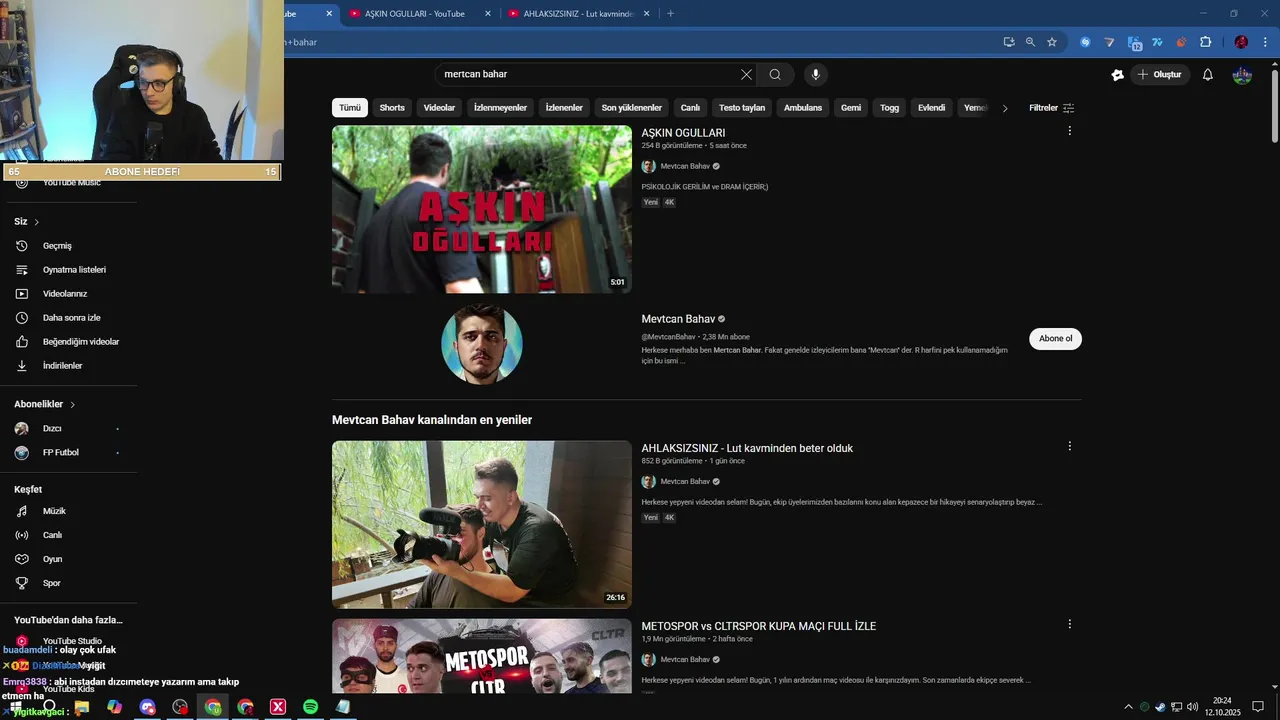Screen dimensions: 1280x720
Task: Start voice search with the microphone icon
Action: [816, 74]
